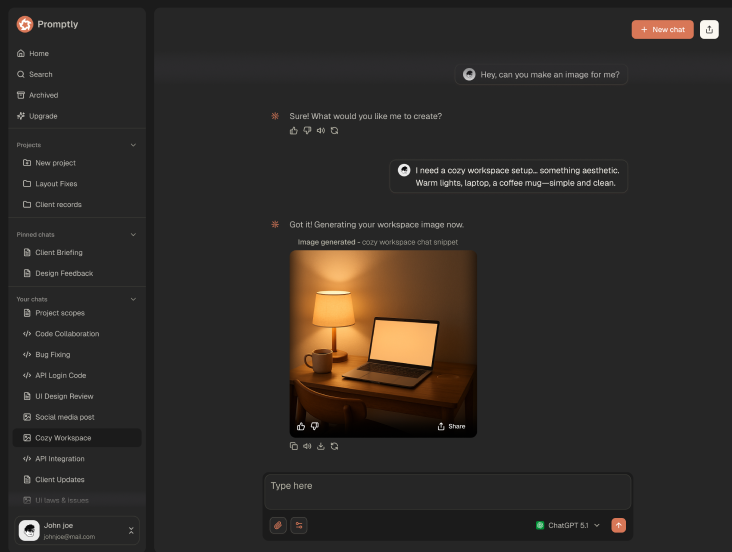Viewport: 732px width, 552px height.
Task: Open the Bug Fixing chat
Action: point(52,354)
